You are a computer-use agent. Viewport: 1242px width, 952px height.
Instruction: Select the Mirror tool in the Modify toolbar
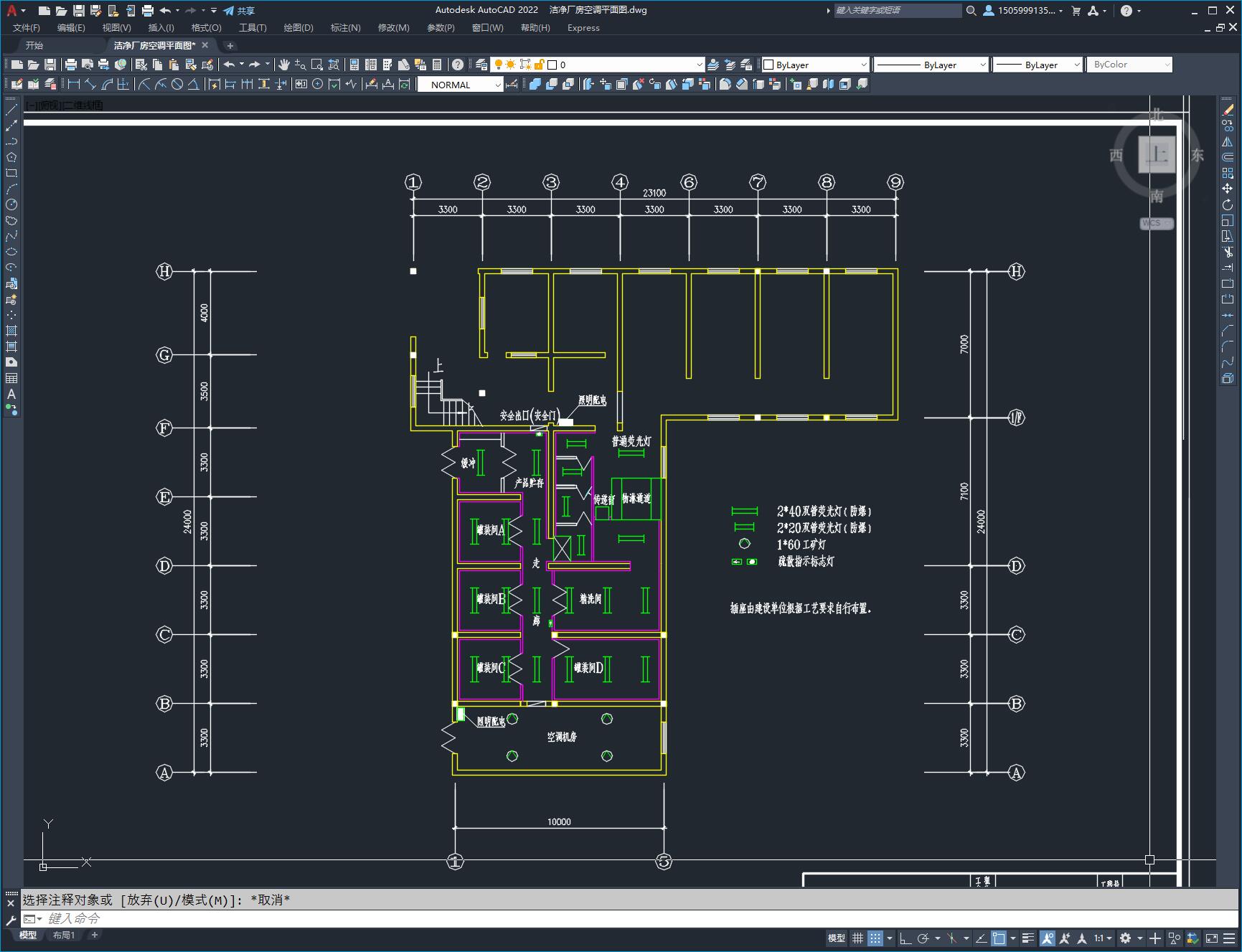click(x=1228, y=141)
